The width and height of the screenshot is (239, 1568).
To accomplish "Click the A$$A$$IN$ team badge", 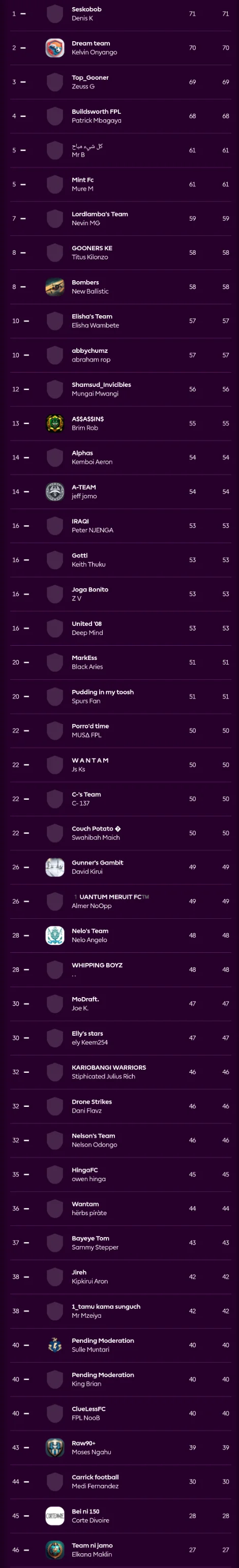I will point(55,423).
